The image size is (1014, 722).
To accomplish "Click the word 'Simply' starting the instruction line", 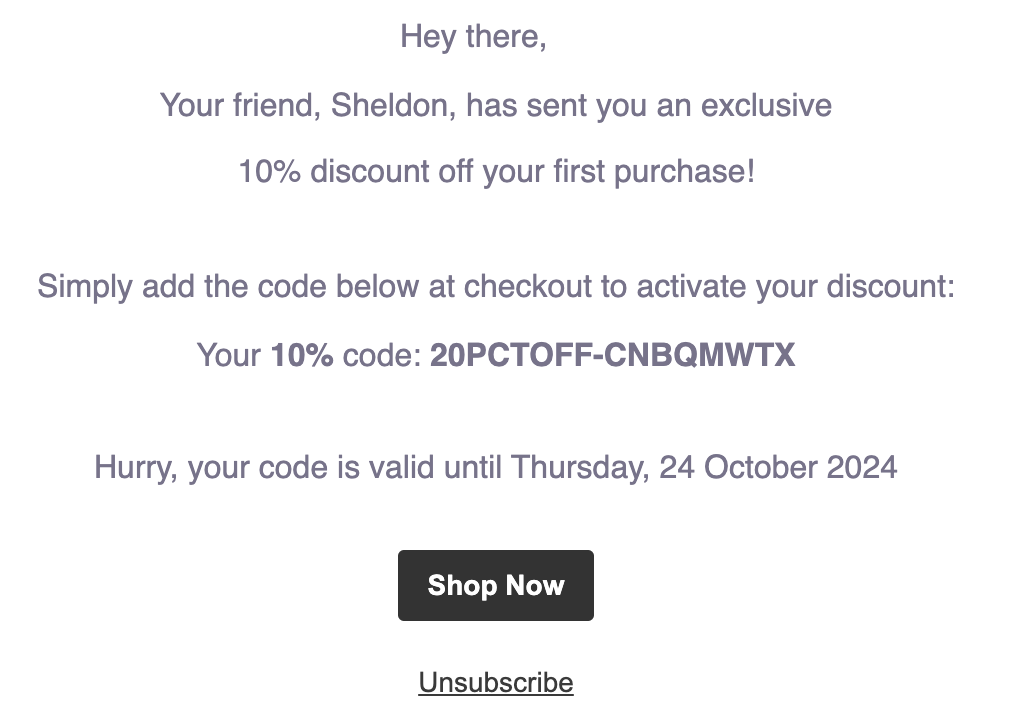I will pyautogui.click(x=85, y=288).
